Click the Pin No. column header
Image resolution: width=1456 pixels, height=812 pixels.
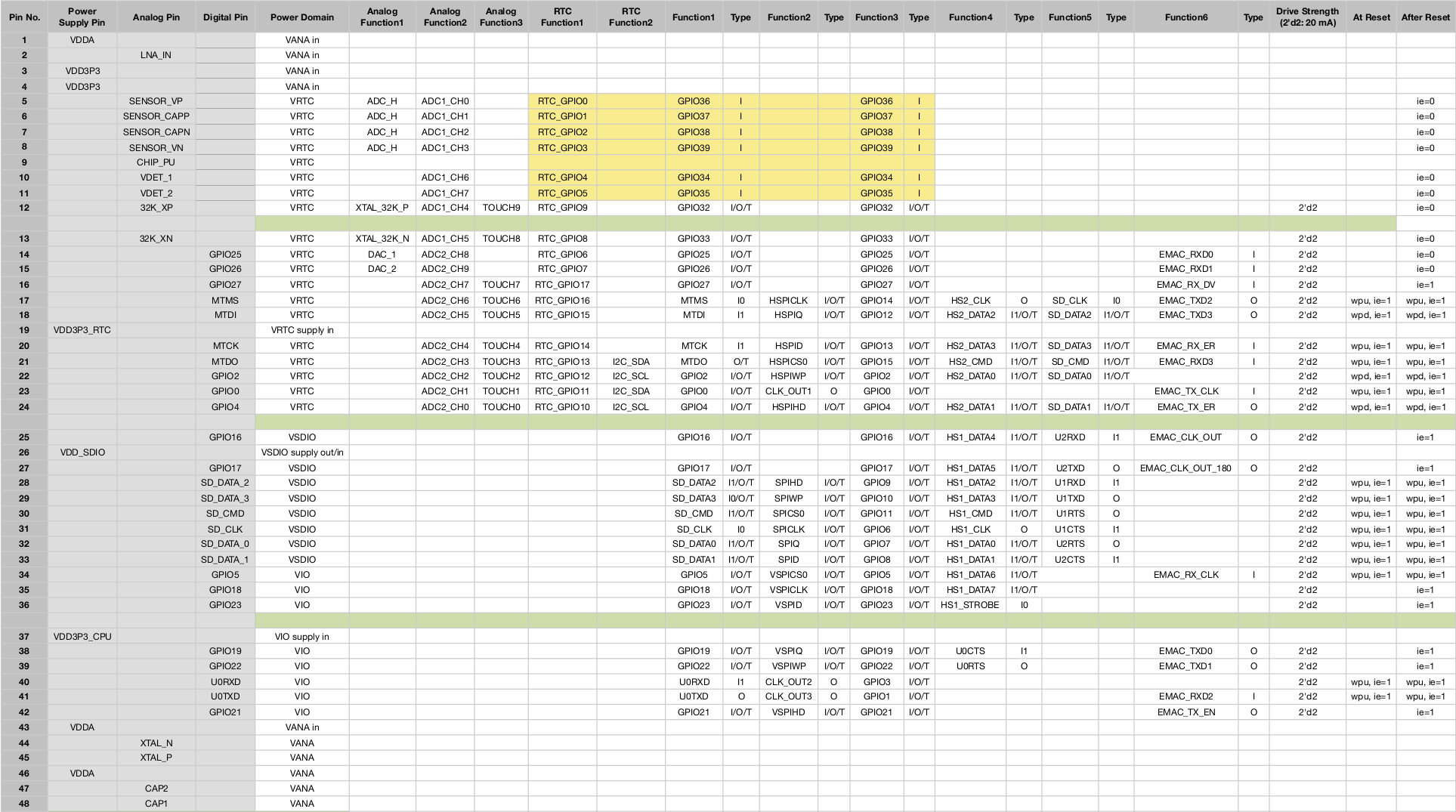click(x=24, y=17)
